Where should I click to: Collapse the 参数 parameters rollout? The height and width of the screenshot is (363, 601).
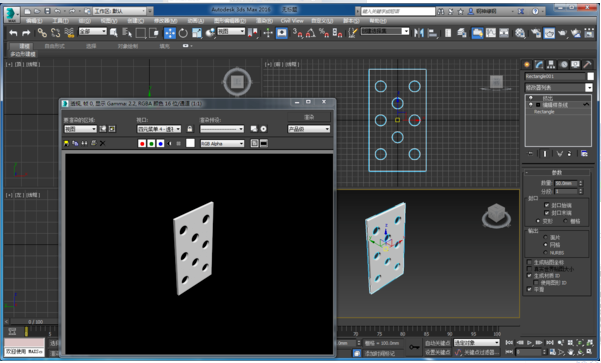click(x=557, y=172)
